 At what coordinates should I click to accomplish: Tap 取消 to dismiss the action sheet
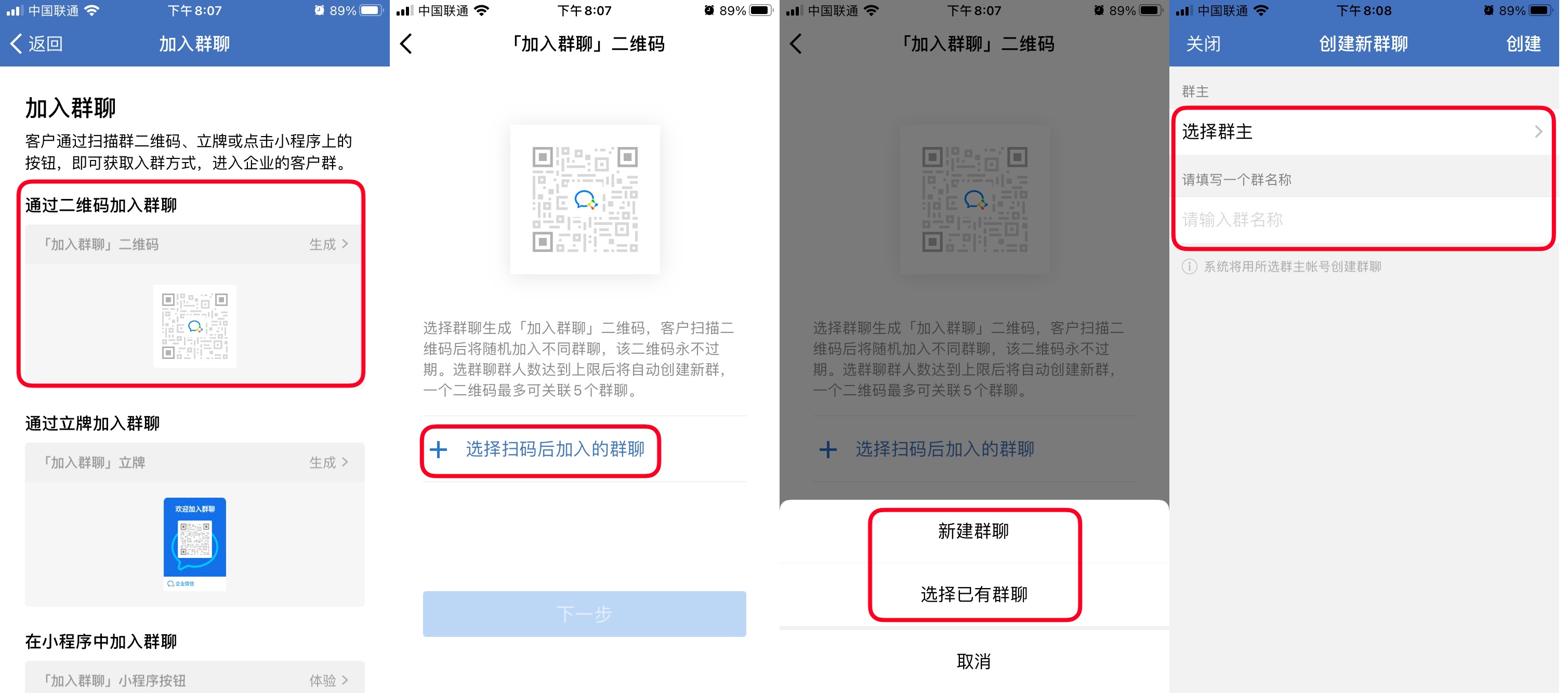[974, 661]
